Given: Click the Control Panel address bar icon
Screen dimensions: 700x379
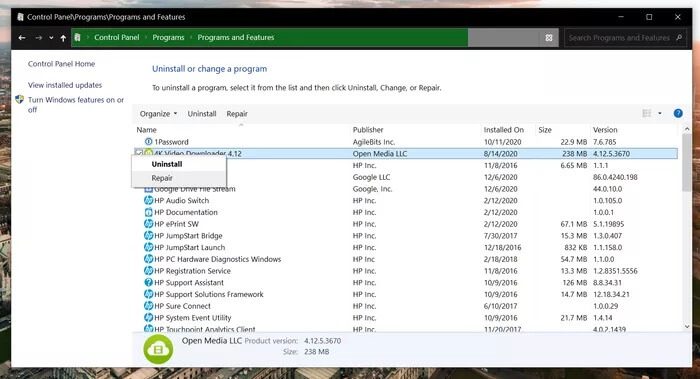Looking at the screenshot, I should coord(78,37).
